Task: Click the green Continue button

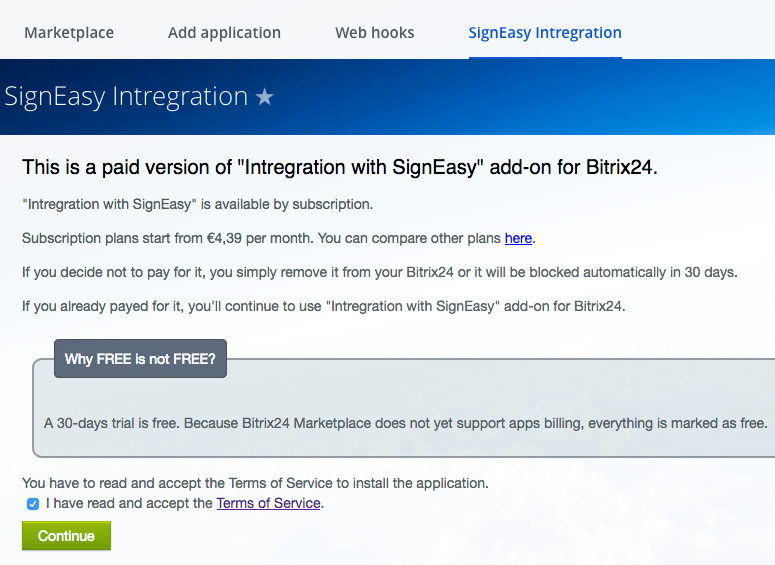Action: 66,536
